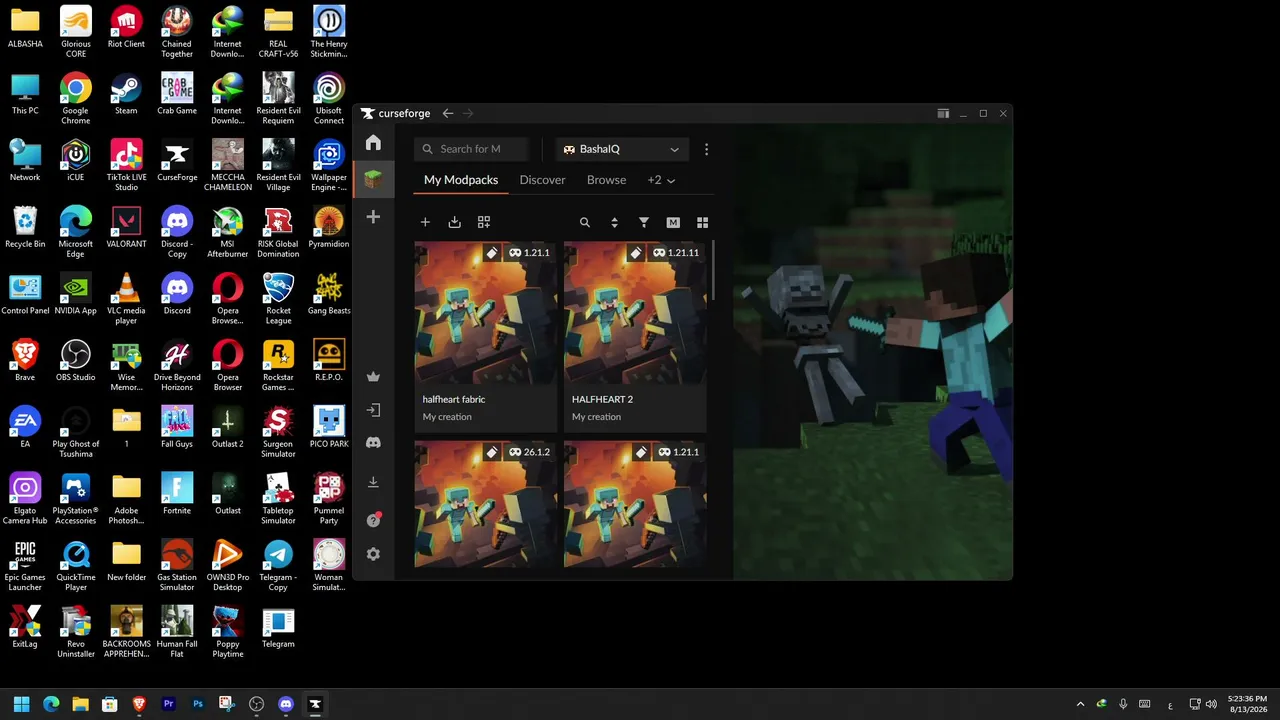Click the modpack list scrollbar
The width and height of the screenshot is (1280, 720).
click(x=714, y=270)
